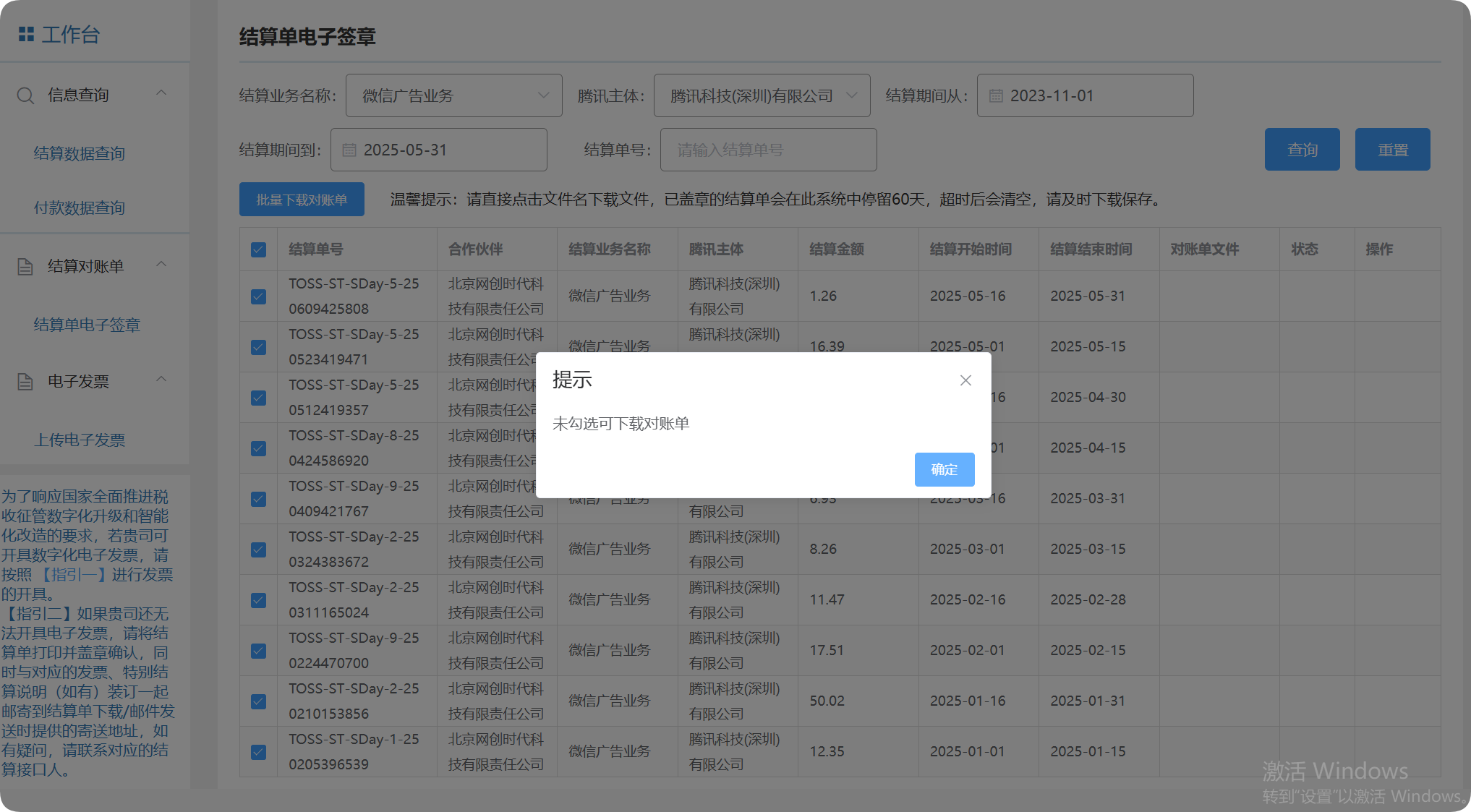1471x812 pixels.
Task: Uncheck row with settlement 0205396539
Action: click(258, 752)
